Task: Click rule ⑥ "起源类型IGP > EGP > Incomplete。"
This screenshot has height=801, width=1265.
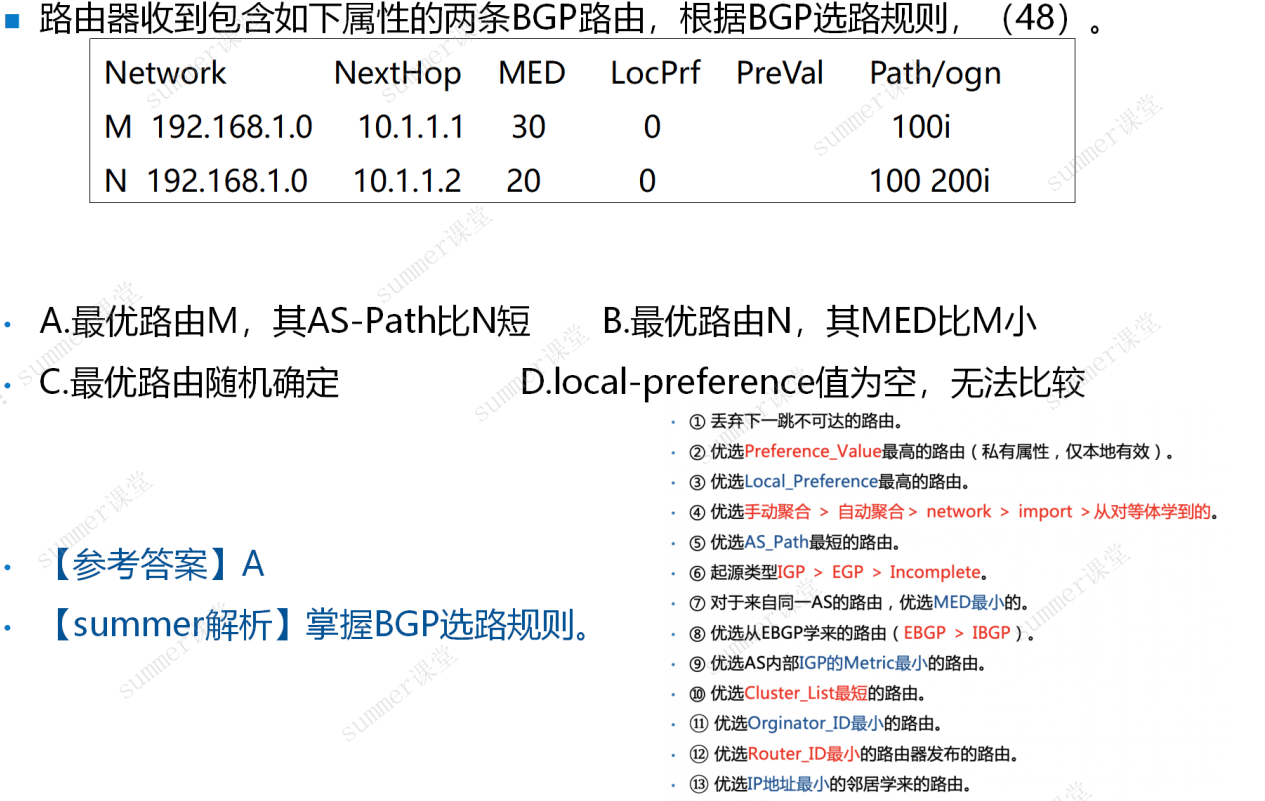Action: tap(839, 573)
